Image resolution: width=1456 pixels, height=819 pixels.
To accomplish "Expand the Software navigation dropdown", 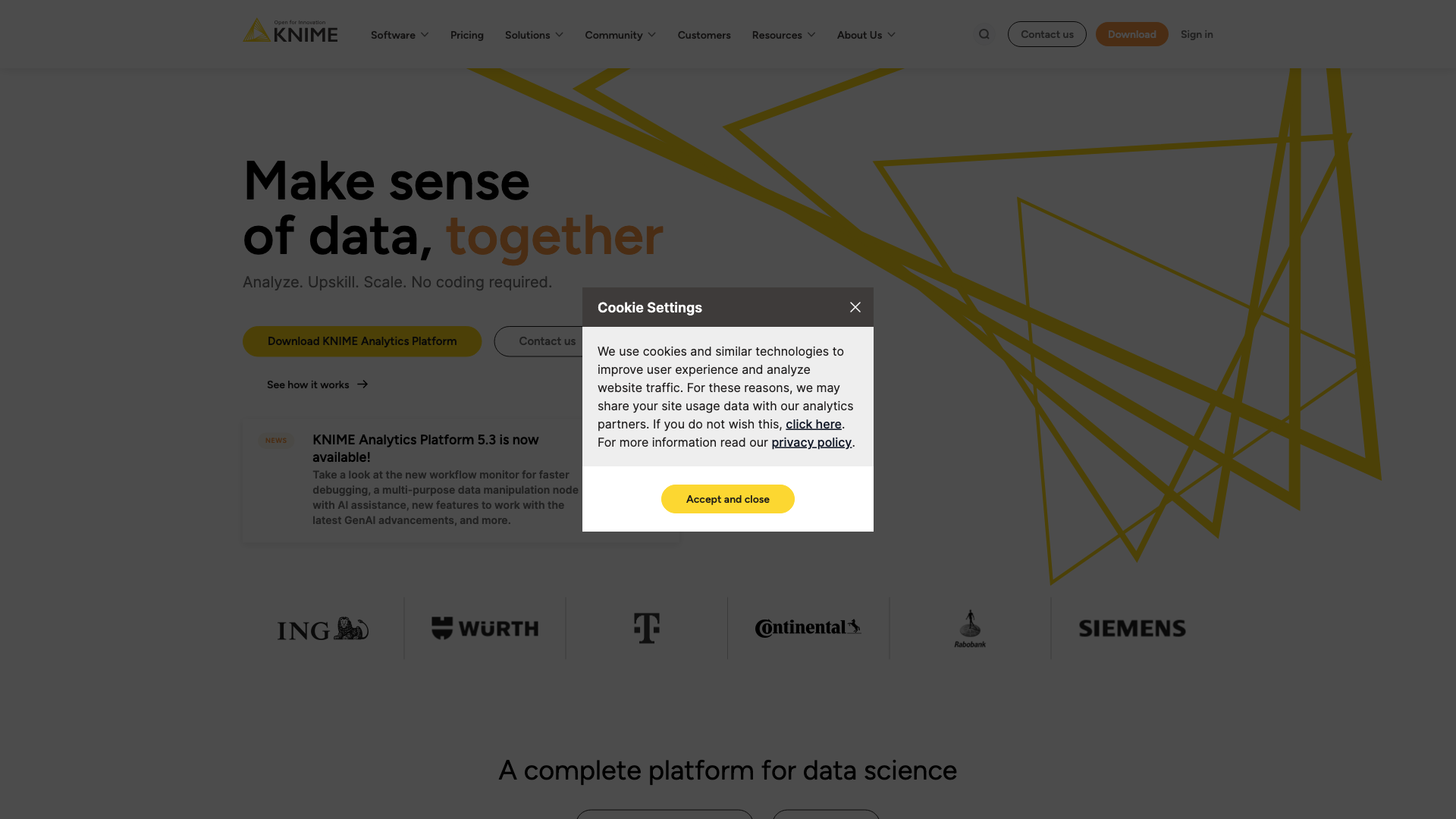I will [x=399, y=34].
